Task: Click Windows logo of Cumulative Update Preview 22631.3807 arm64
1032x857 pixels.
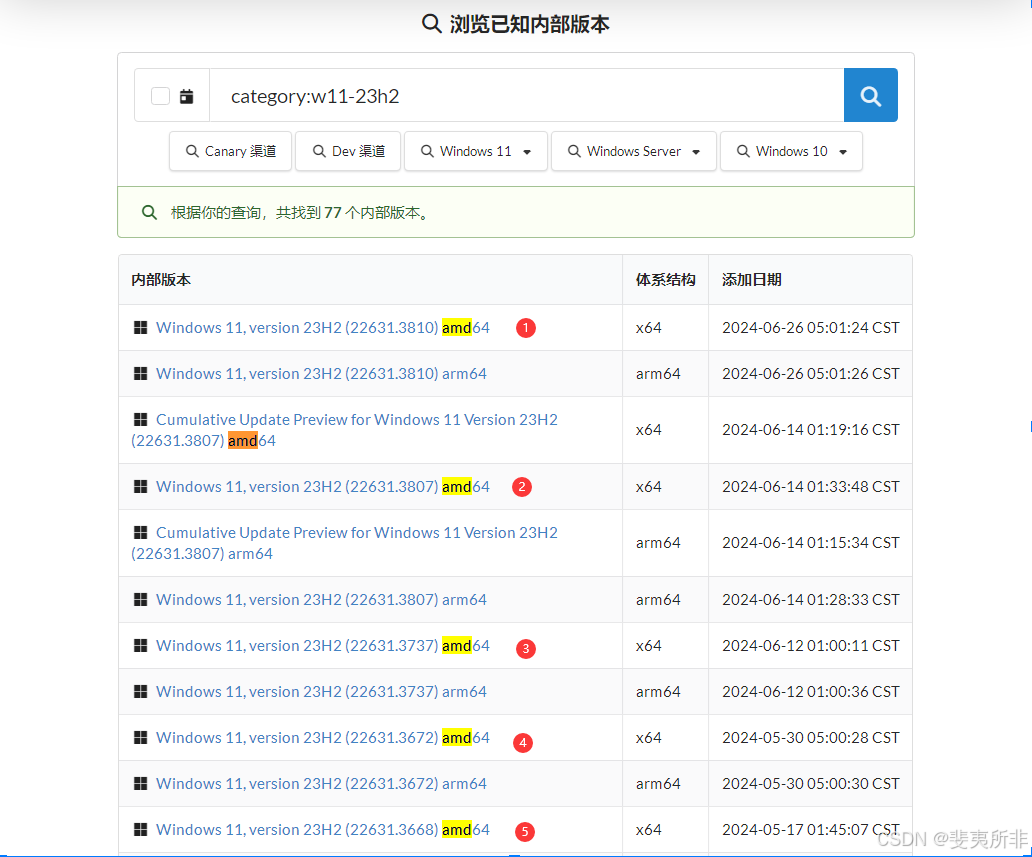Action: (140, 532)
